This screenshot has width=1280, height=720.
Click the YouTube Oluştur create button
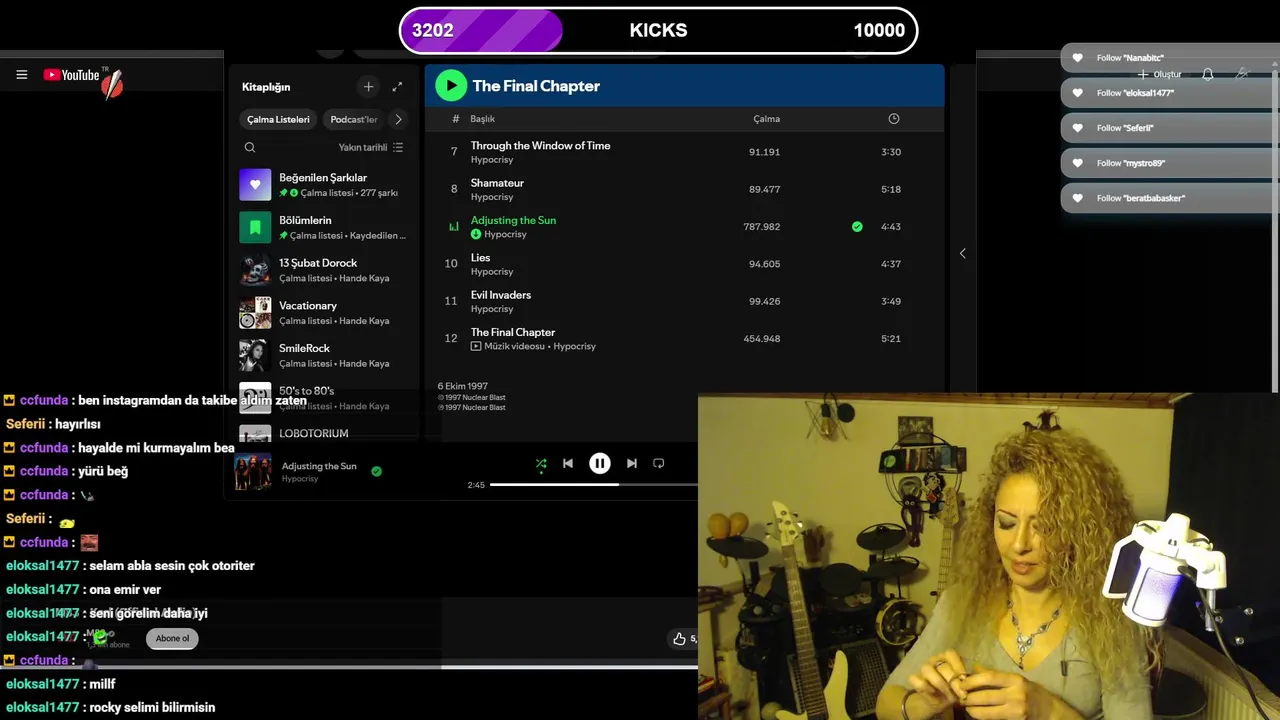point(1160,75)
